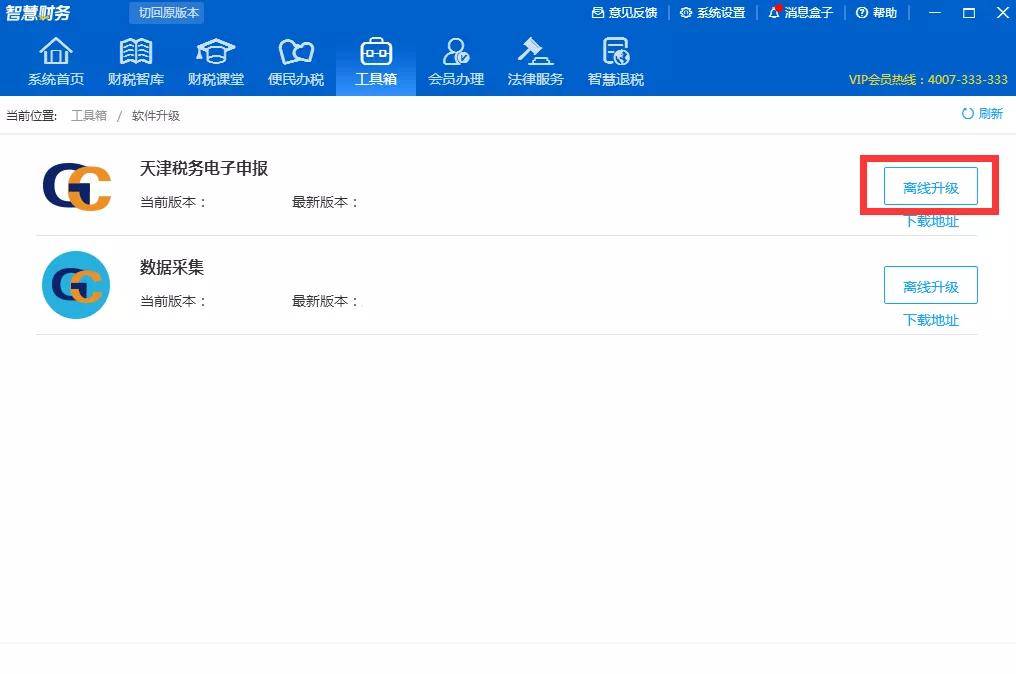Select the 工具箱 toolbox icon
The image size is (1016, 674).
point(376,51)
